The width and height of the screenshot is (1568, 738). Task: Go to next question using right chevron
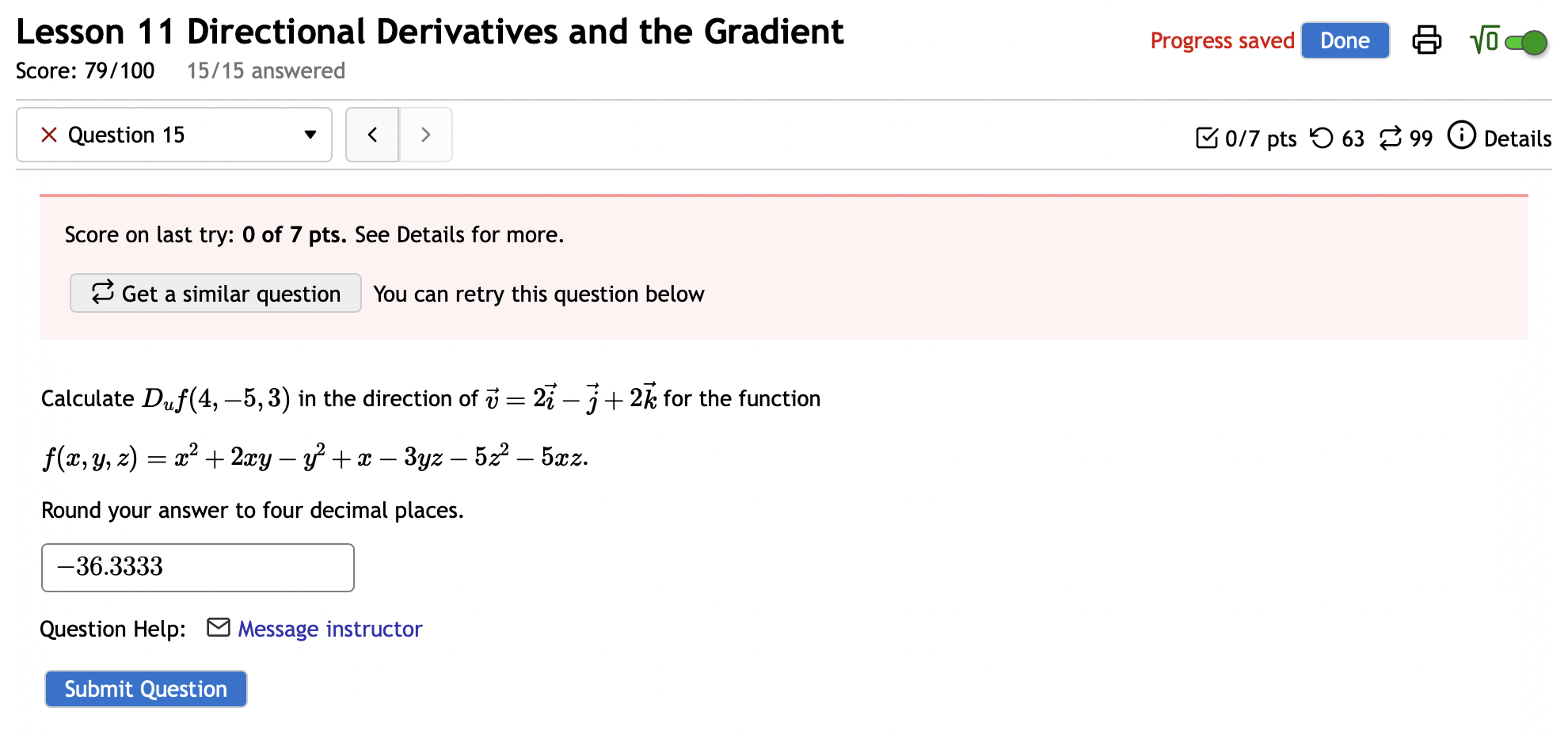(425, 135)
